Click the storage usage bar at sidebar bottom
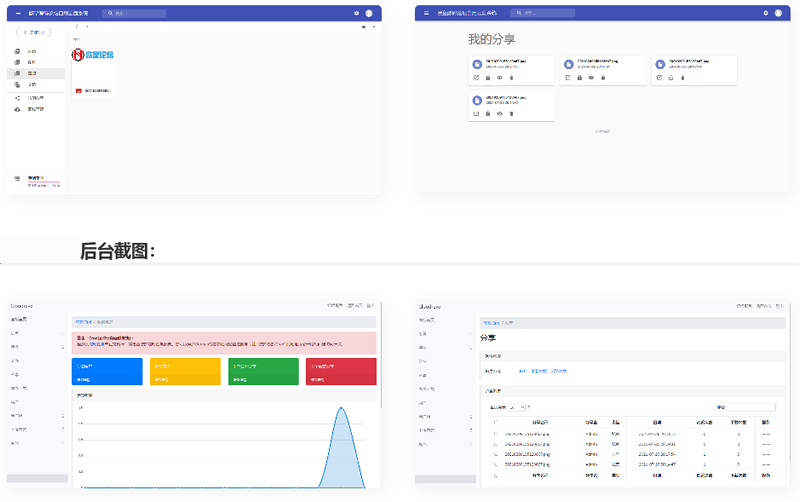The image size is (800, 502). tap(43, 183)
